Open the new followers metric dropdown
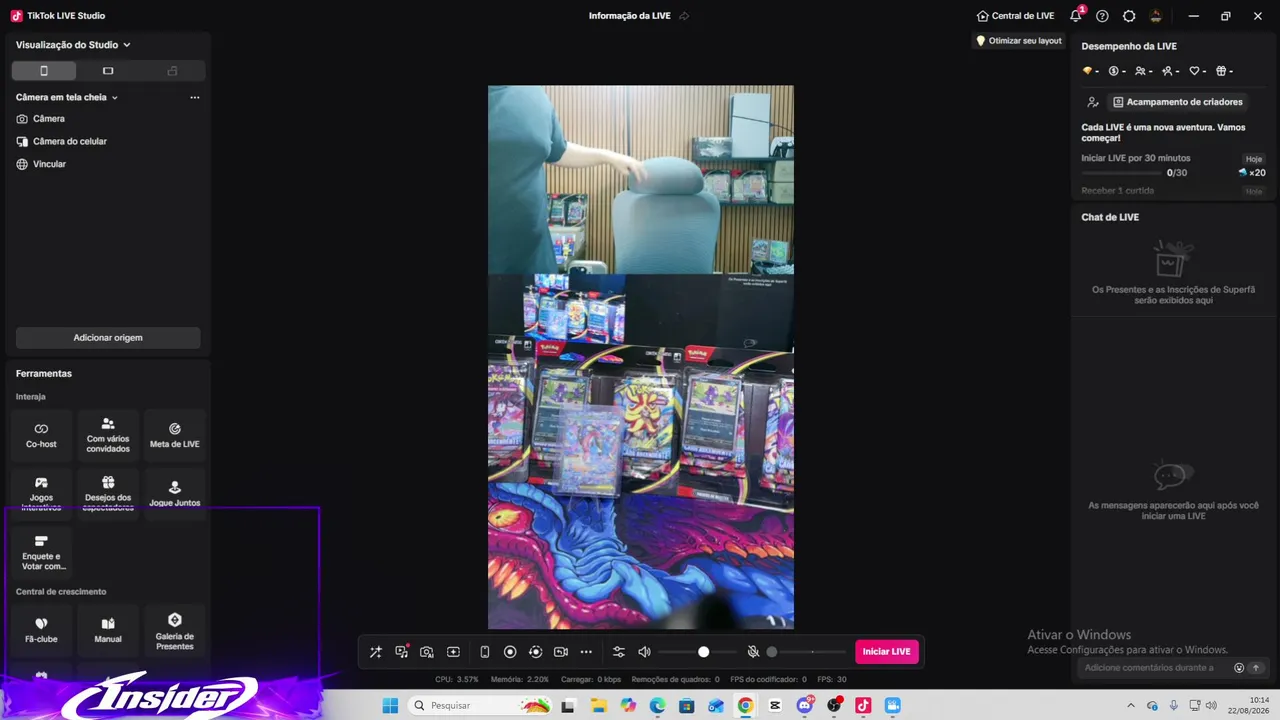Screen dimensions: 1280x720 pyautogui.click(x=1171, y=71)
